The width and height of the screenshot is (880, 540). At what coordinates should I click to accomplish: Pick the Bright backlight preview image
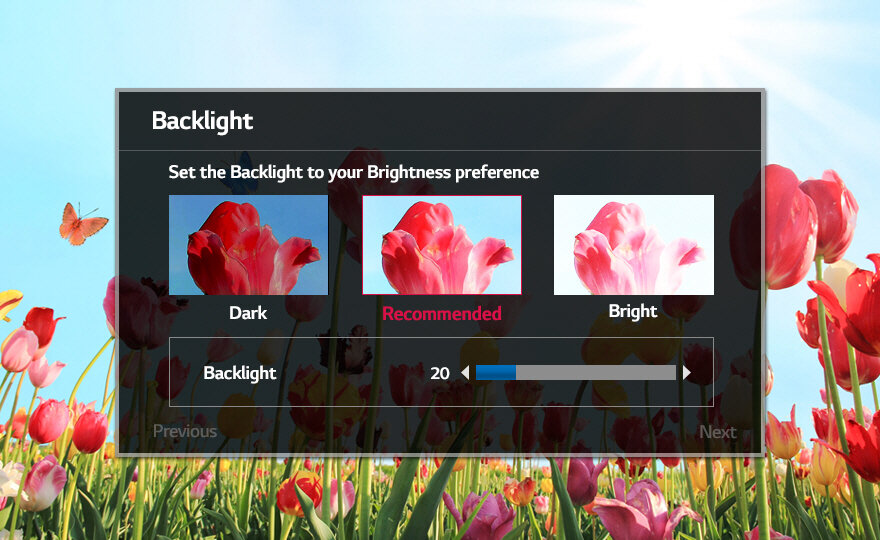634,245
